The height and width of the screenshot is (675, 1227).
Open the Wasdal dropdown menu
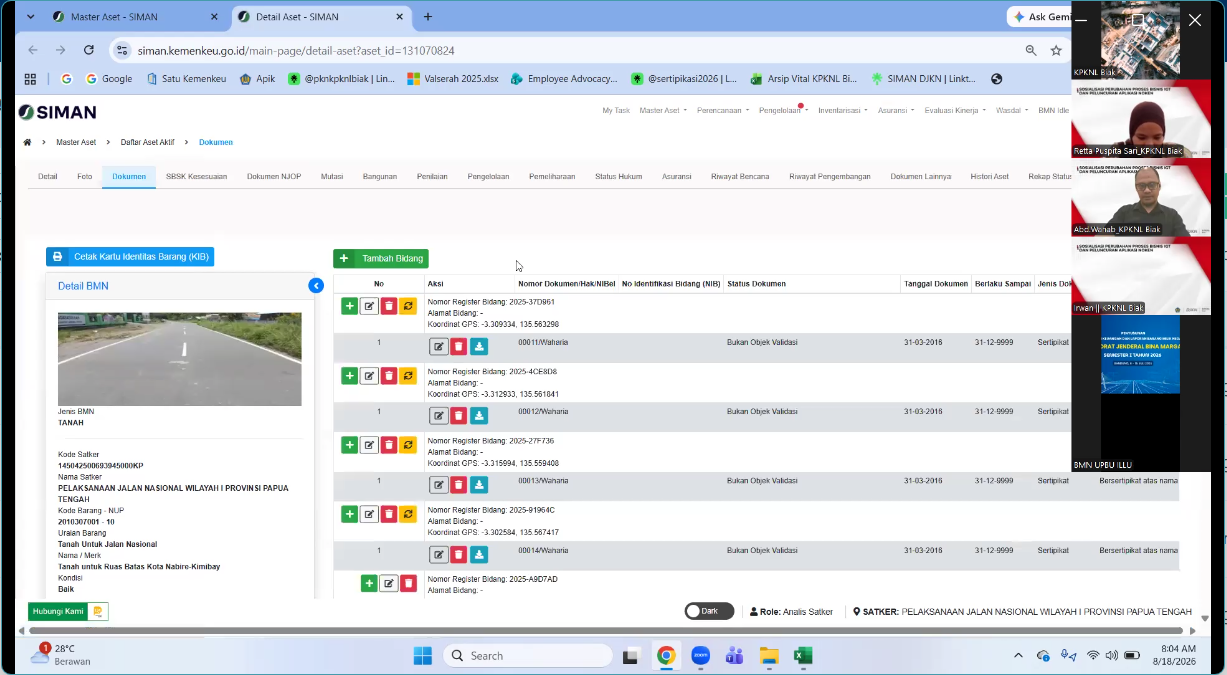click(x=1012, y=111)
